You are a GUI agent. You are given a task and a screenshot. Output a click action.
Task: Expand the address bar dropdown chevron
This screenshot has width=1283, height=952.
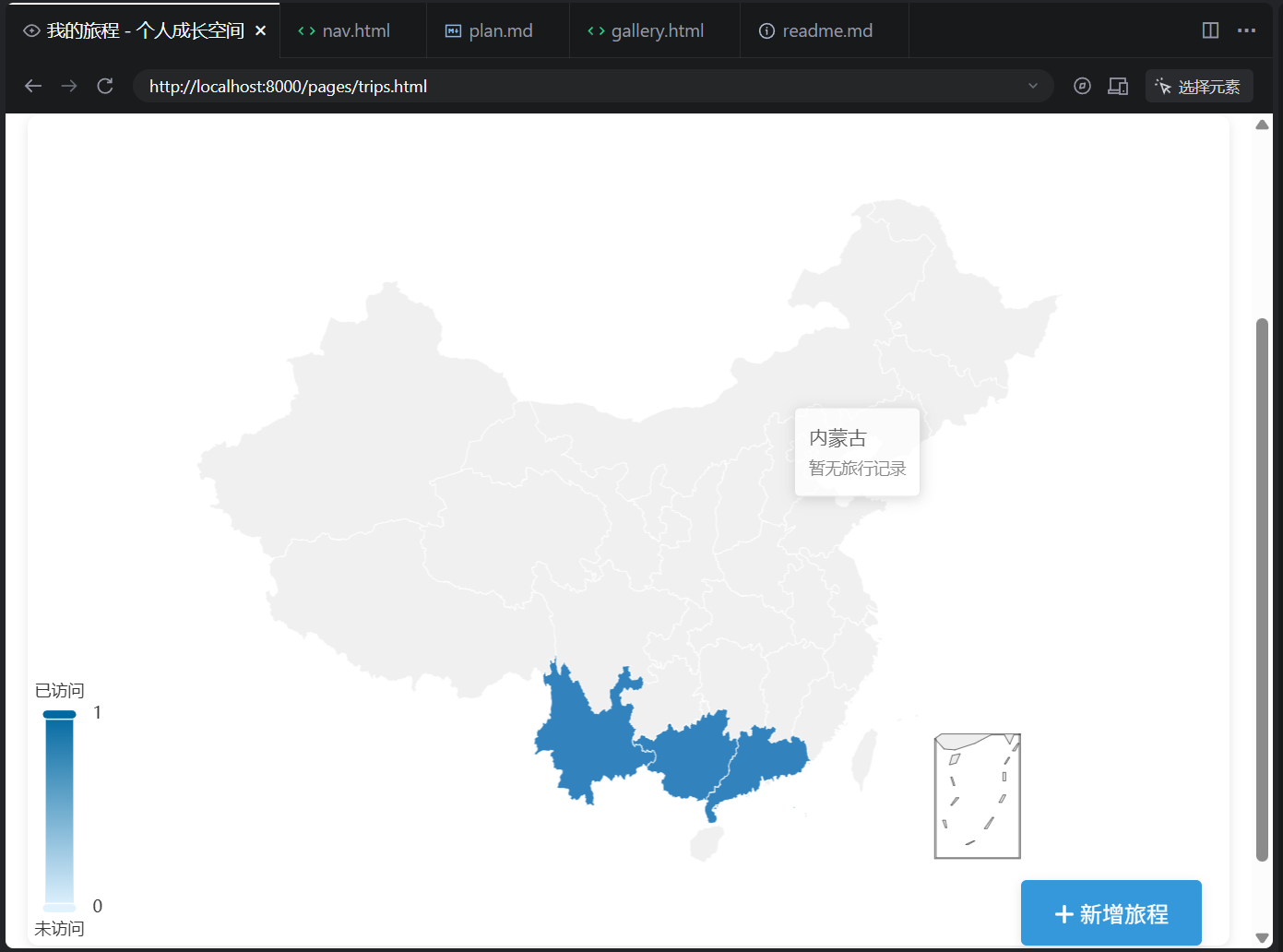[1033, 86]
